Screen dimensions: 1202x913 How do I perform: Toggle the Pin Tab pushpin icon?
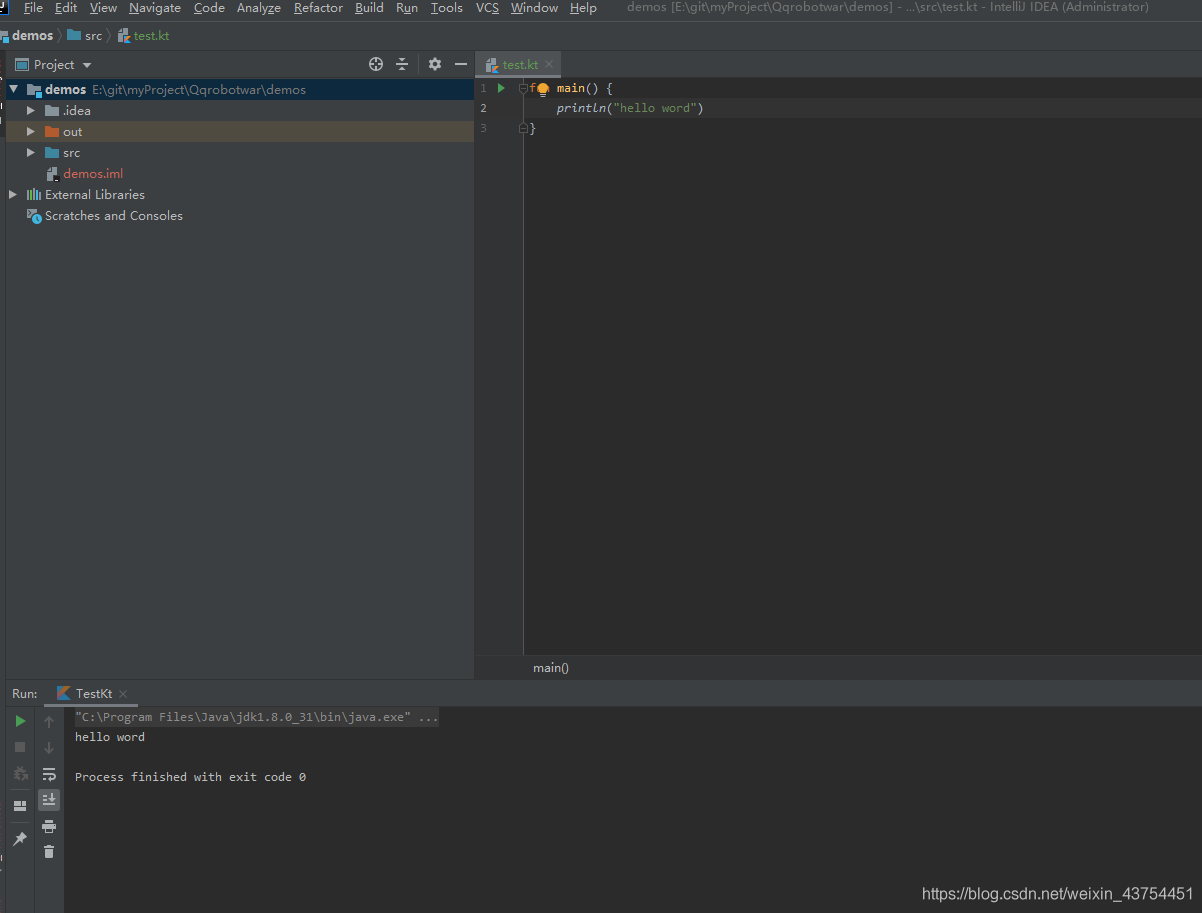pos(20,839)
